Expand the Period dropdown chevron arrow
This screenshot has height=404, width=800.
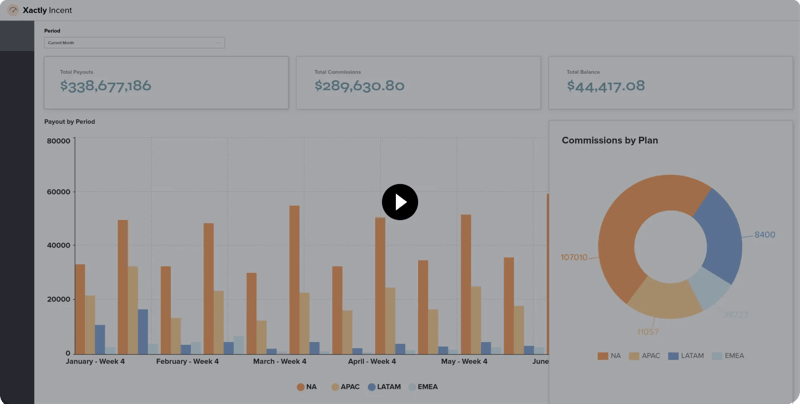pyautogui.click(x=218, y=43)
